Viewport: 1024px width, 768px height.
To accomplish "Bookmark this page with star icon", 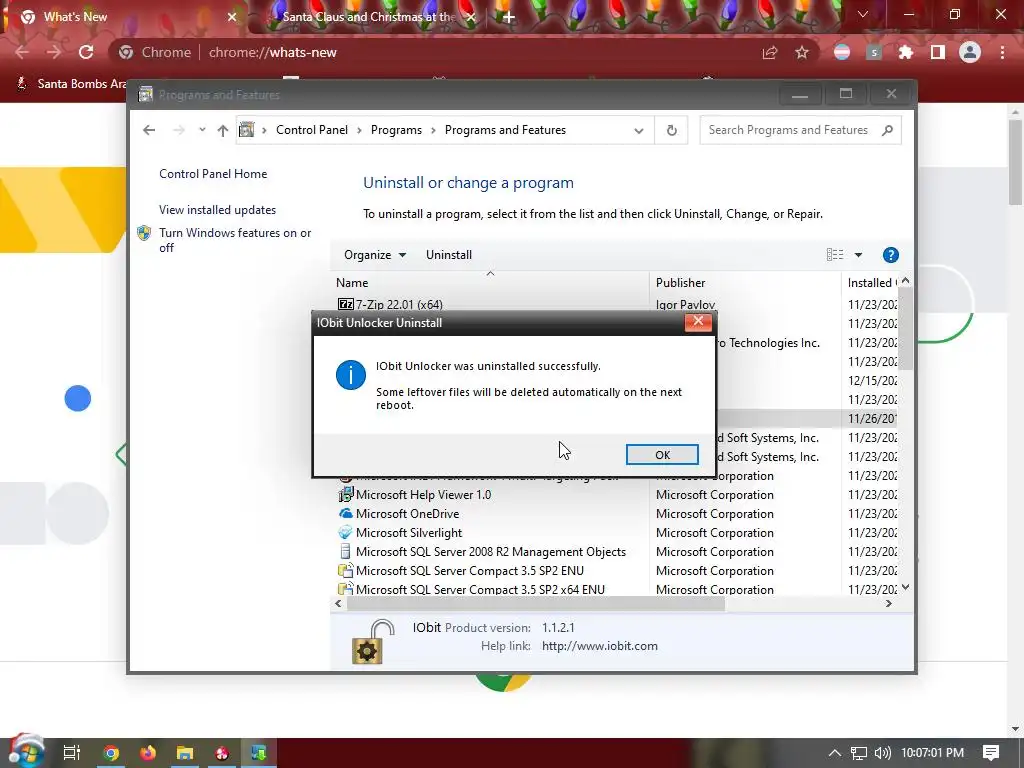I will 802,52.
